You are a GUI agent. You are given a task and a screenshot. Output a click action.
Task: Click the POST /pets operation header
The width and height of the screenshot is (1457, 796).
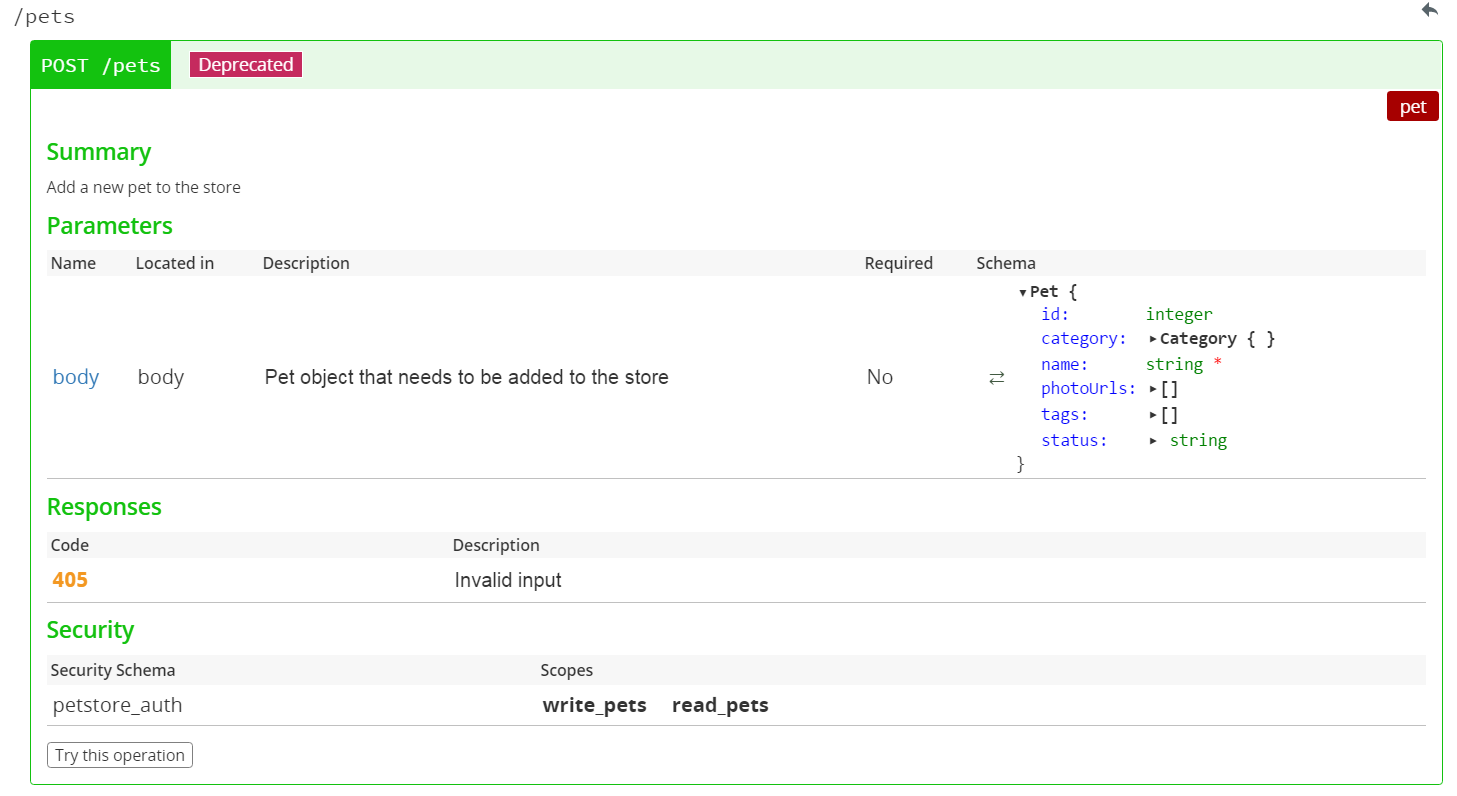pyautogui.click(x=101, y=66)
